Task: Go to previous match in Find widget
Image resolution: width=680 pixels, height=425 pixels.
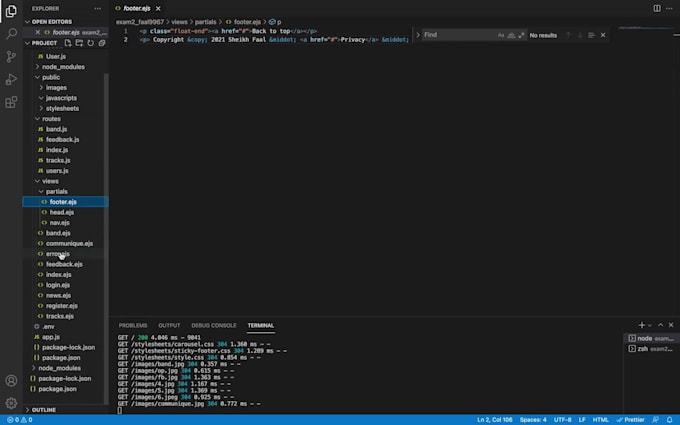Action: (x=568, y=35)
